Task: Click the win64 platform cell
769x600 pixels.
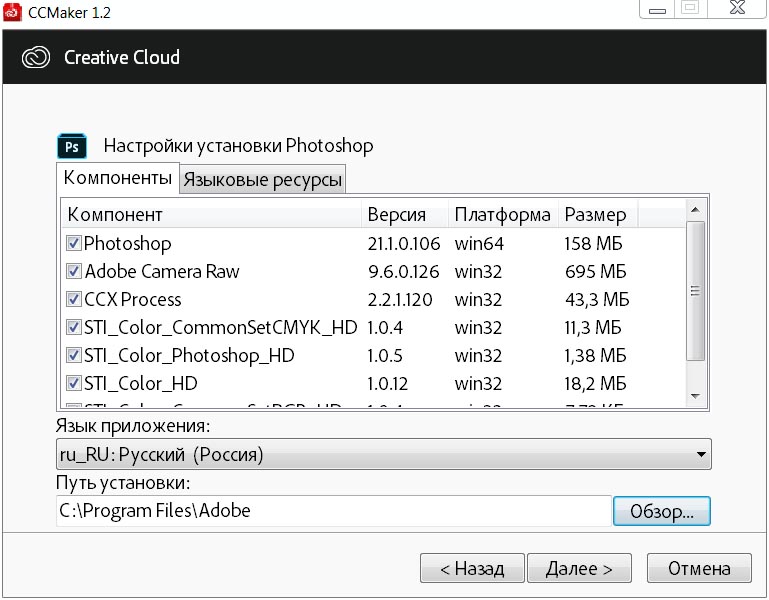Action: coord(479,244)
